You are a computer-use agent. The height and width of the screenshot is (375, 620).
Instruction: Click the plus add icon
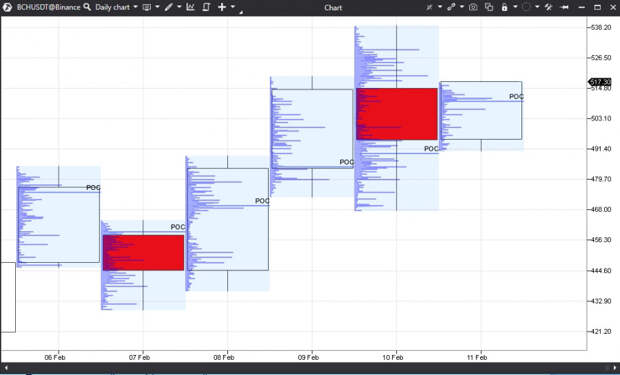[222, 7]
